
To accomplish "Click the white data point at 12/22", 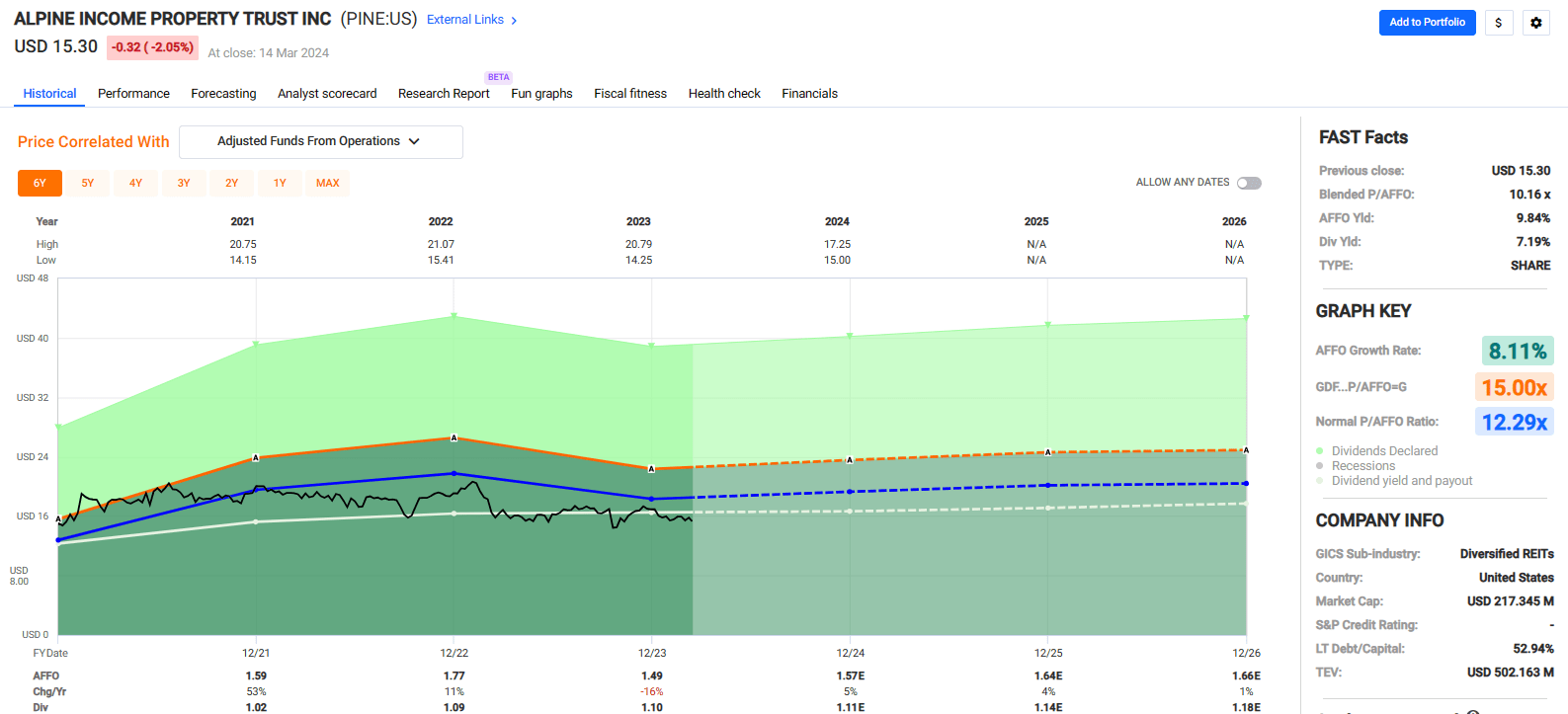I will (x=454, y=514).
